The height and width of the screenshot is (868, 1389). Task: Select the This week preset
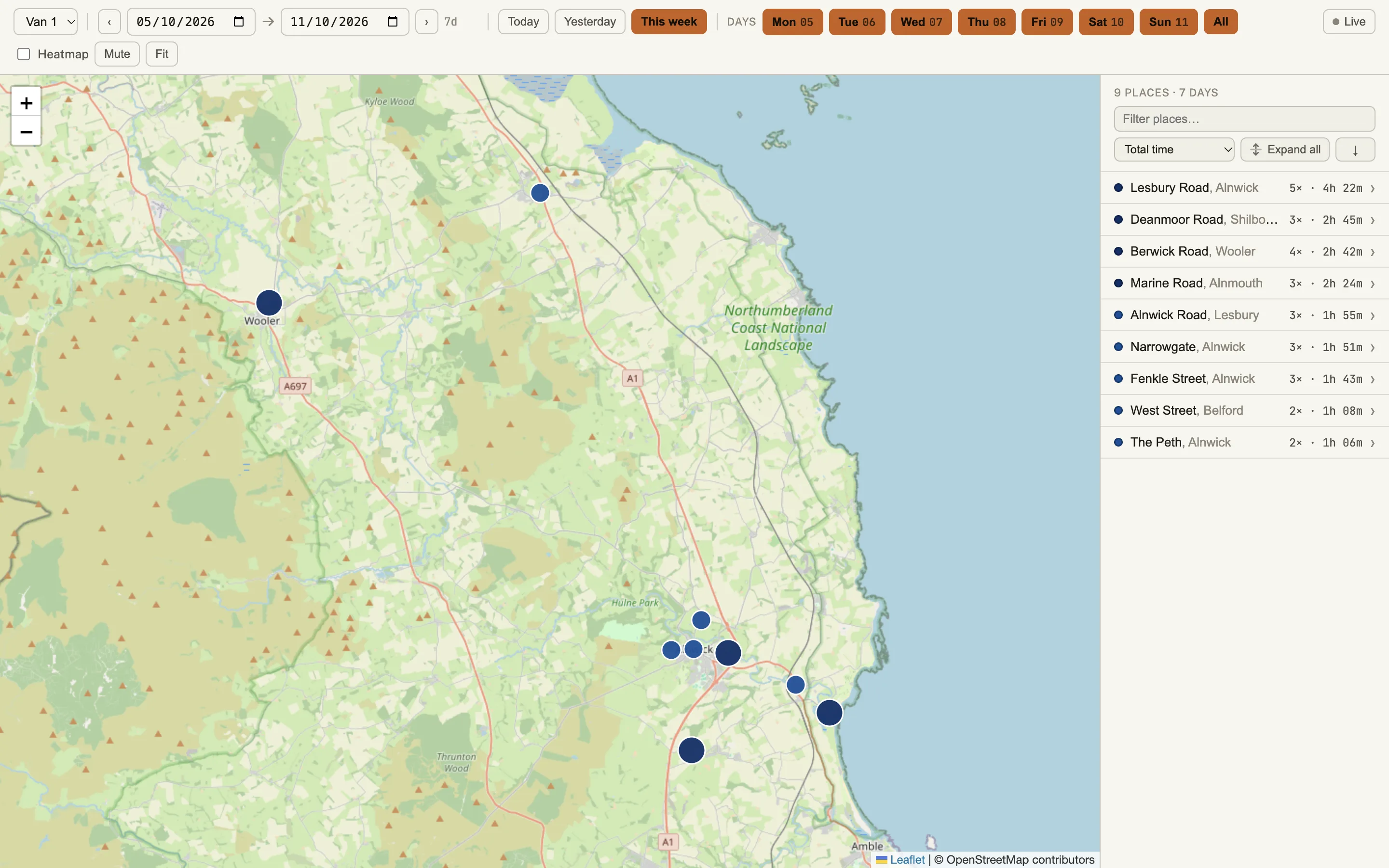point(668,22)
